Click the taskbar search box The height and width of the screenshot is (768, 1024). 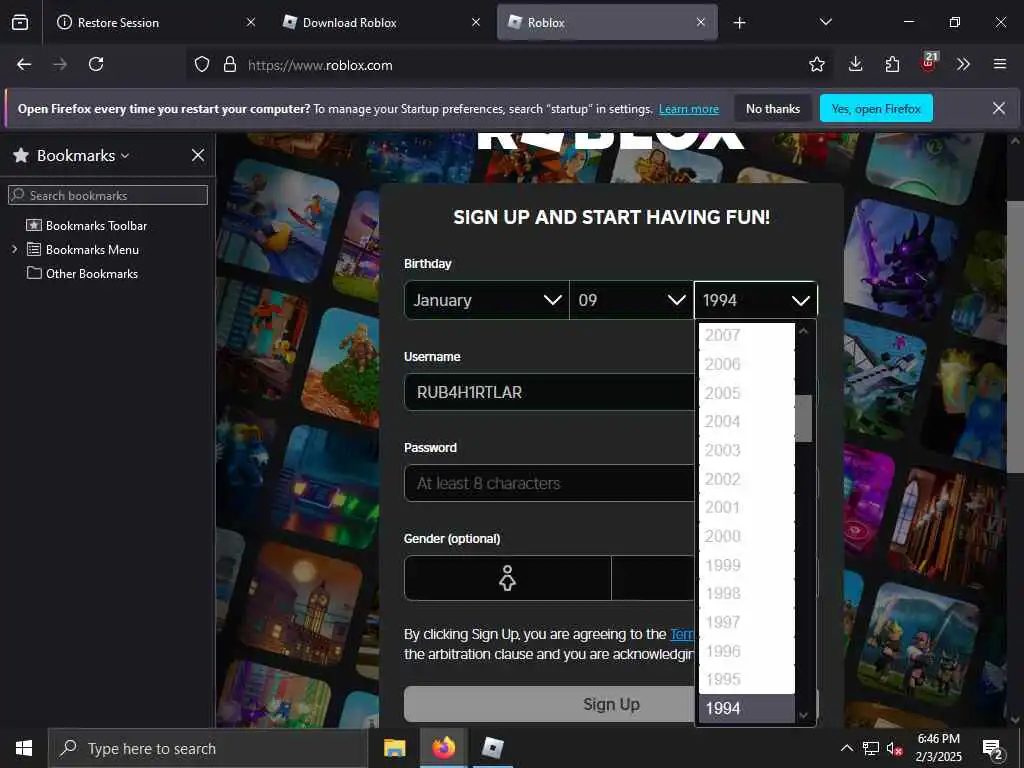coord(208,748)
